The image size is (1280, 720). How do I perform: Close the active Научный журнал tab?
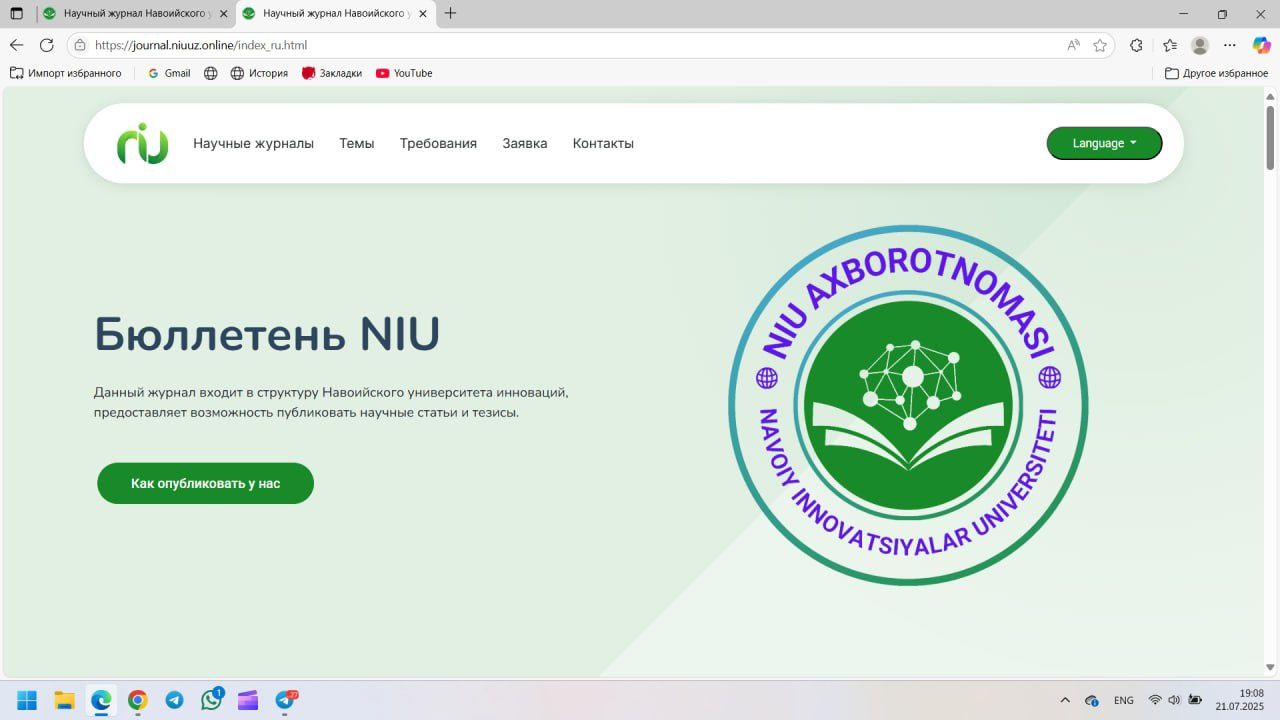click(x=422, y=14)
